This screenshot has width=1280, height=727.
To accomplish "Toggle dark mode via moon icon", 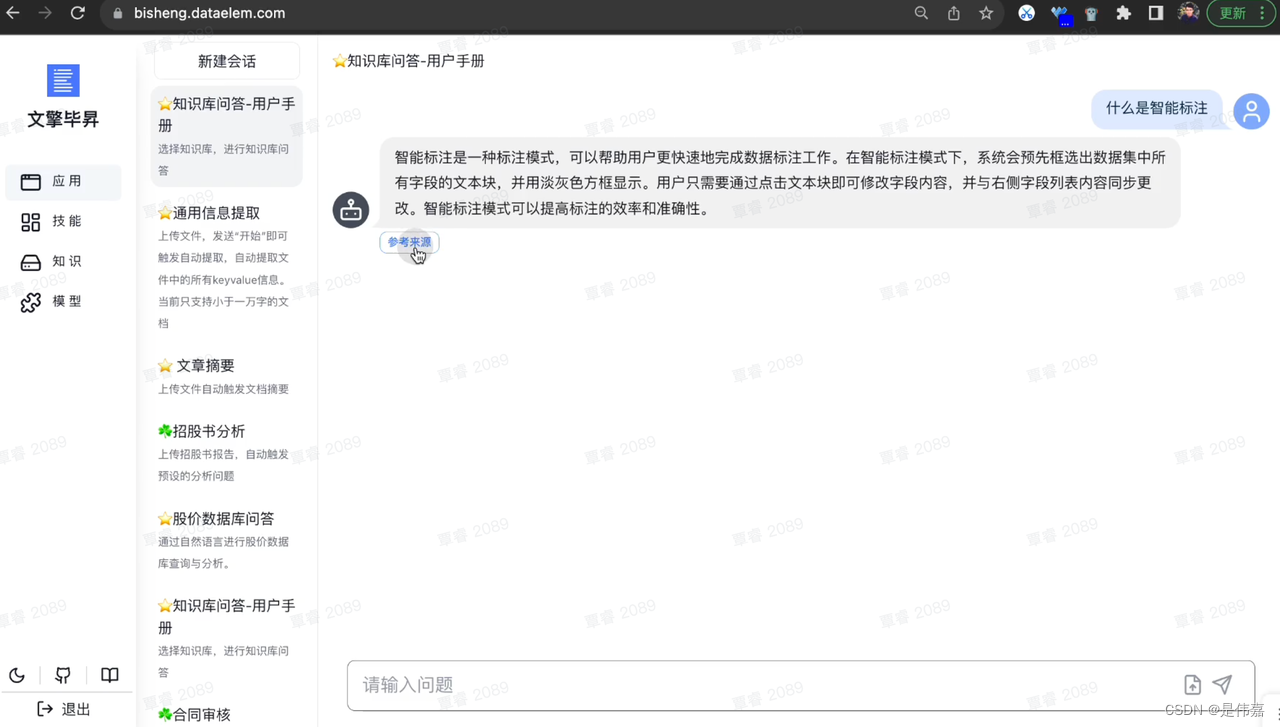I will (x=16, y=675).
